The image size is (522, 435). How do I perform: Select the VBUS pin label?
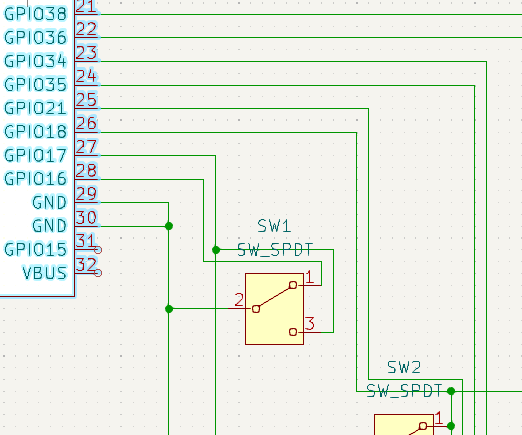pos(45,273)
